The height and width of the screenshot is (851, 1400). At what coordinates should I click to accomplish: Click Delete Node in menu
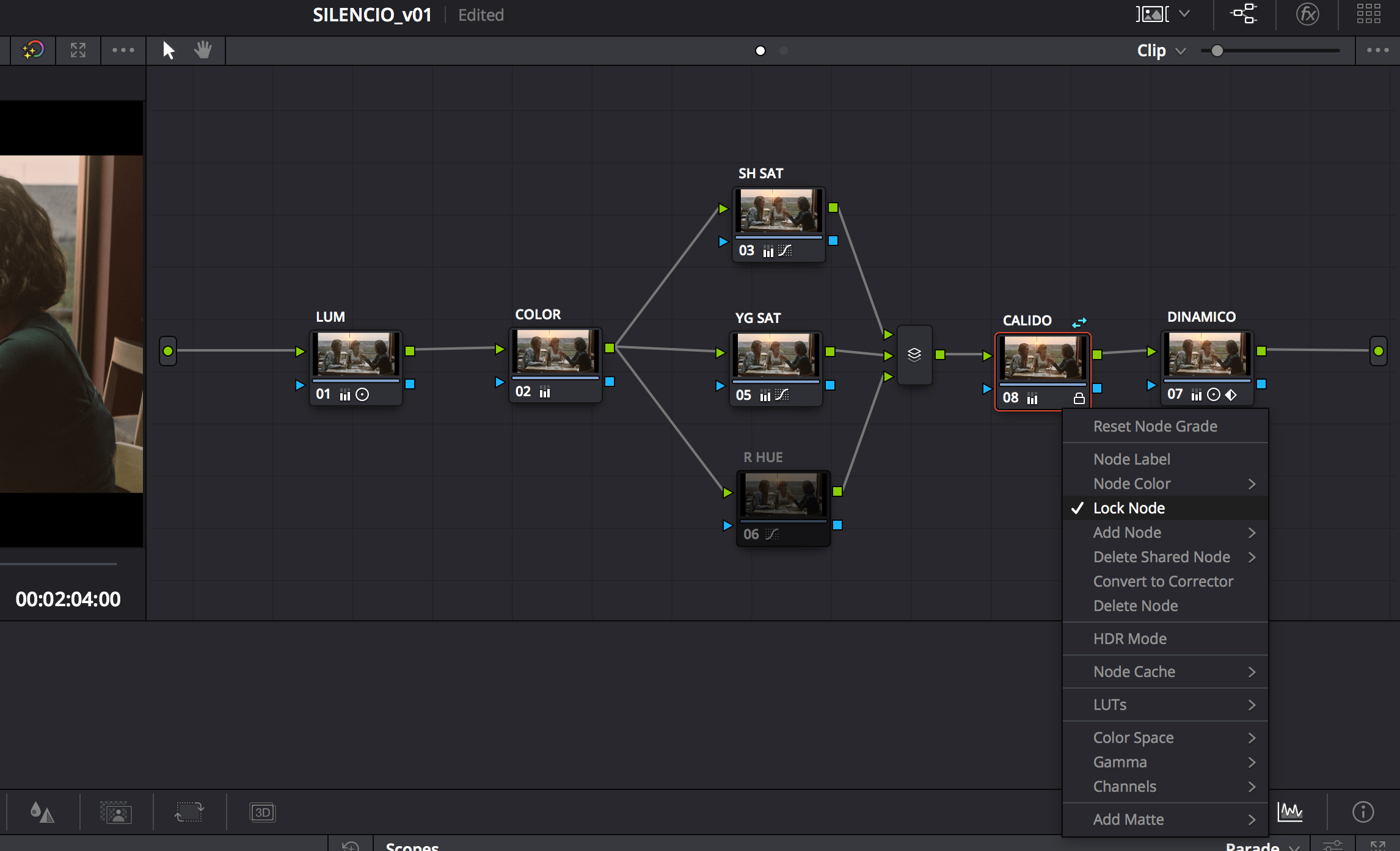(x=1135, y=606)
